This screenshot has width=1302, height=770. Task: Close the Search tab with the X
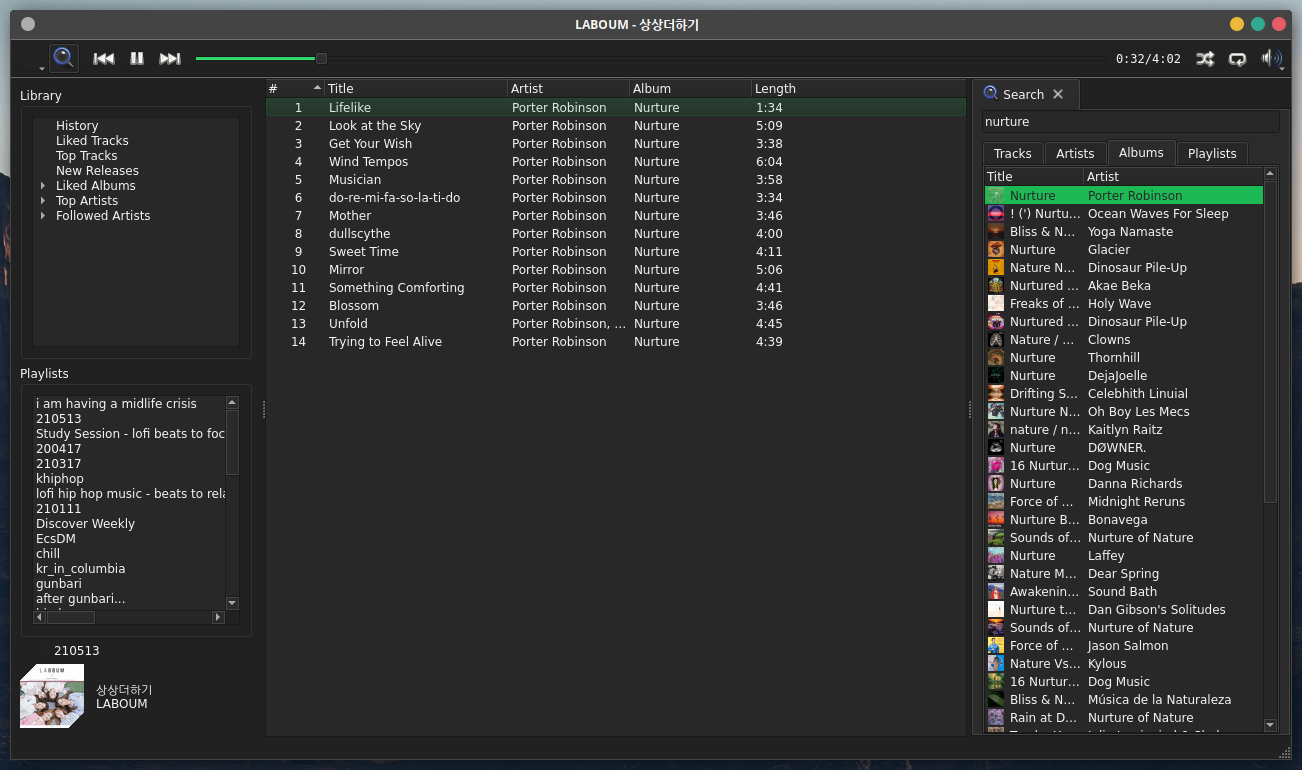click(x=1058, y=94)
